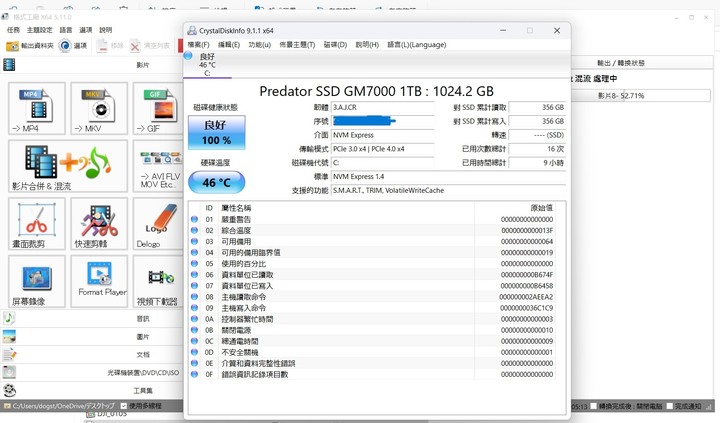Screen dimensions: 720x423
Task: Click the 良好 100 % health status button
Action: click(x=217, y=132)
